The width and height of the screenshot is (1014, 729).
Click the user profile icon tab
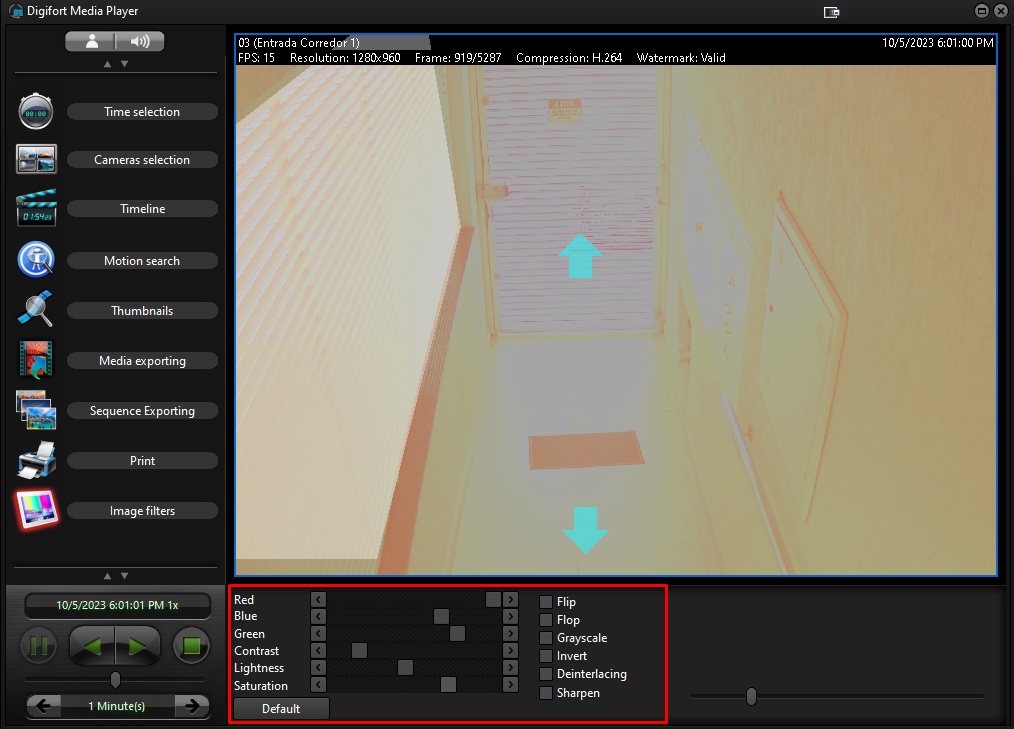tap(91, 41)
